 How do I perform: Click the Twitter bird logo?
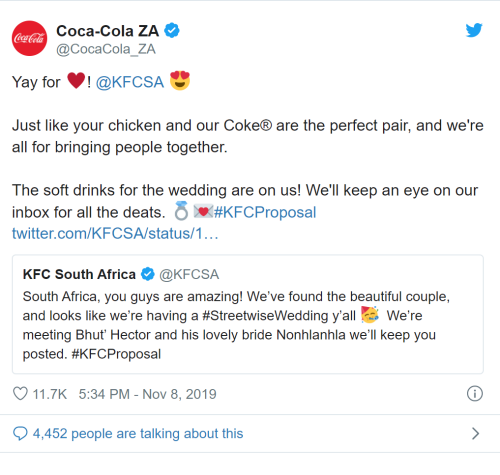pos(474,30)
